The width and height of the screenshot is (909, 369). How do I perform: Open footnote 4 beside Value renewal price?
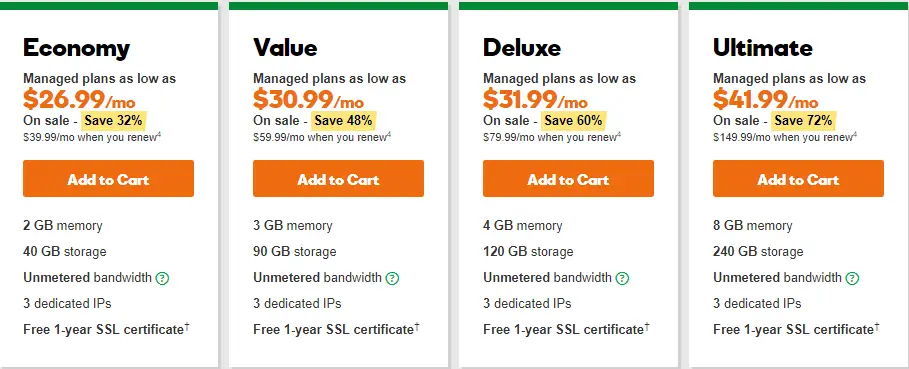coord(389,134)
